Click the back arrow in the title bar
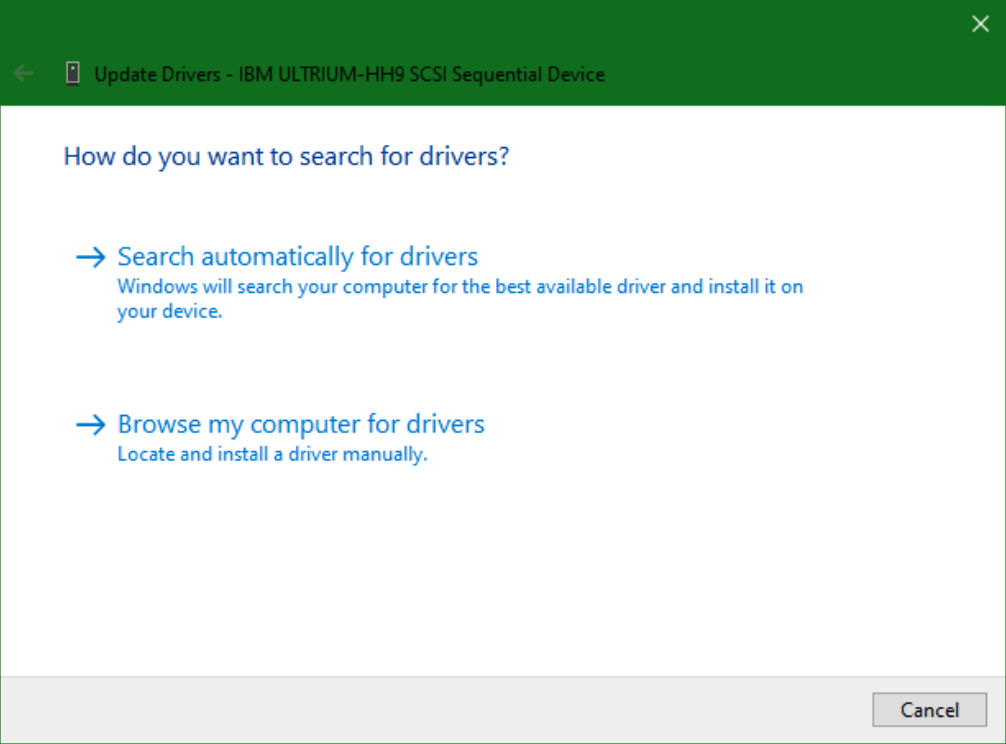 pyautogui.click(x=24, y=74)
